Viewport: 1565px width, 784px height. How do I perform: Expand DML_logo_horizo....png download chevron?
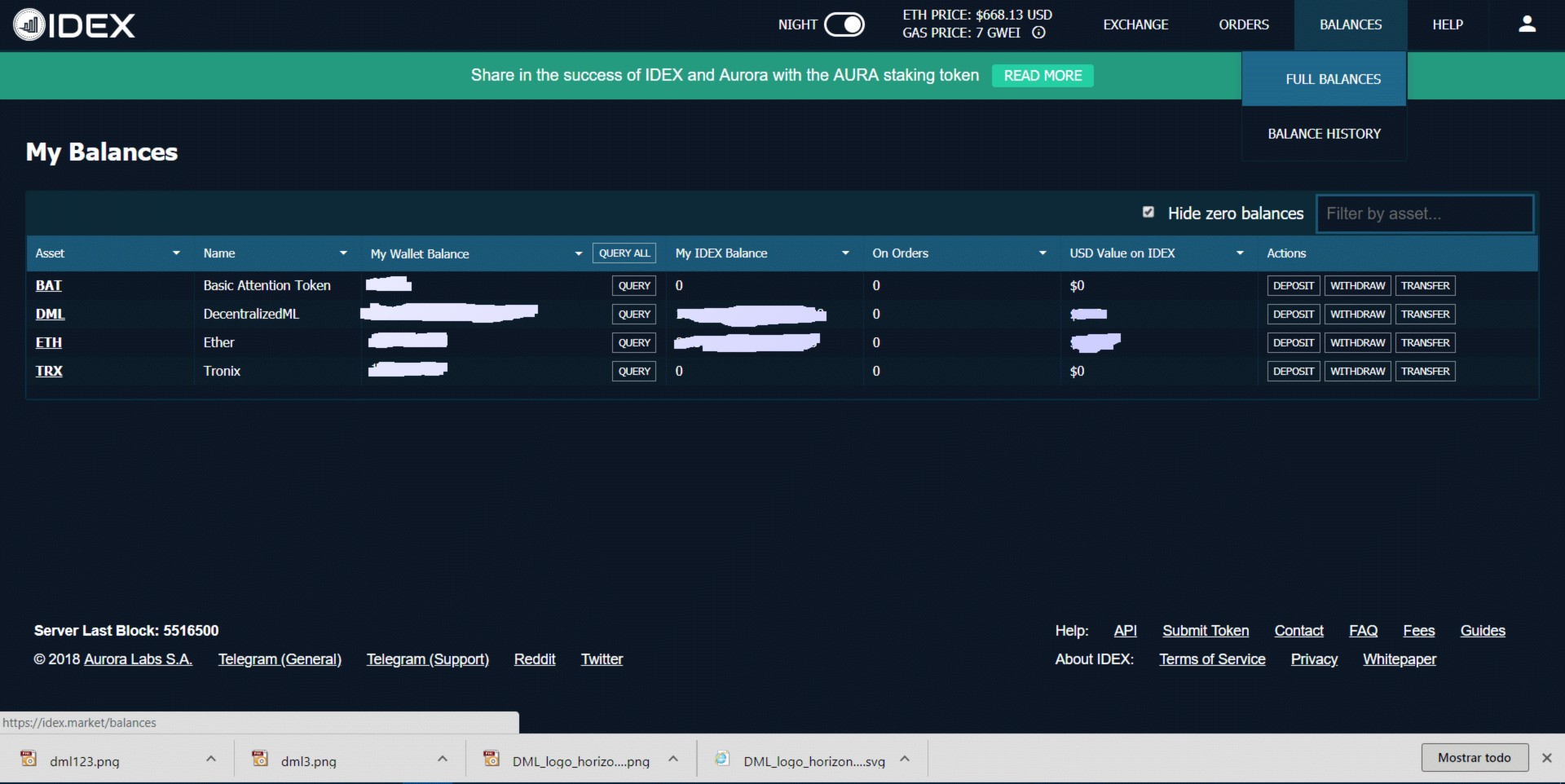[x=673, y=759]
